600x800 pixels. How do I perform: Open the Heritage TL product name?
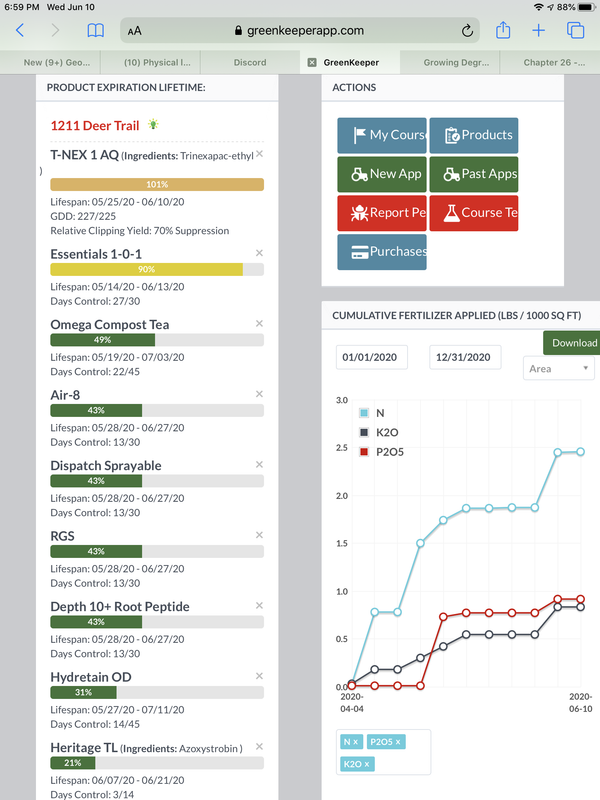pos(84,747)
